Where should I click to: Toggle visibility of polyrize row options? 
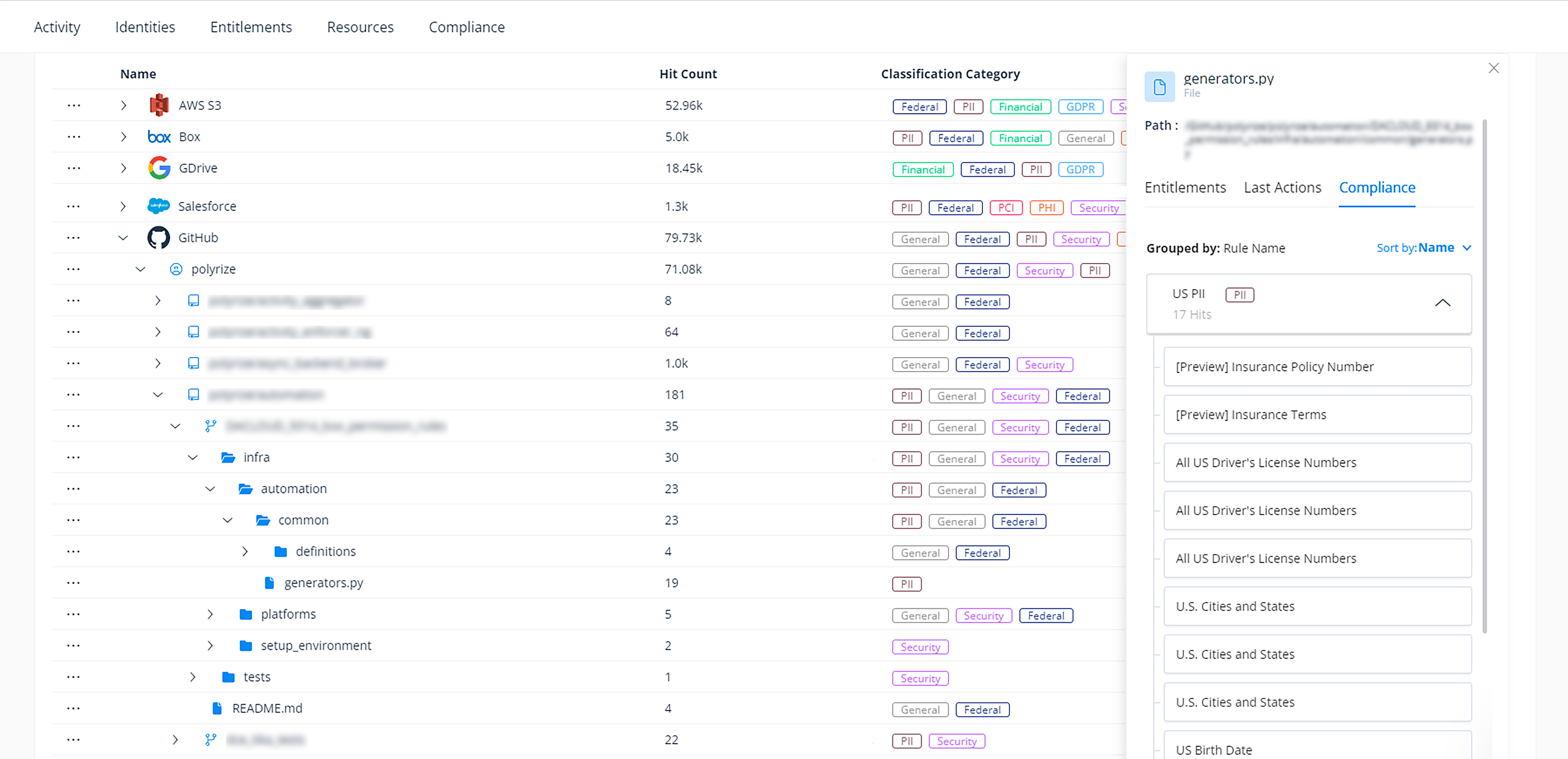(75, 269)
